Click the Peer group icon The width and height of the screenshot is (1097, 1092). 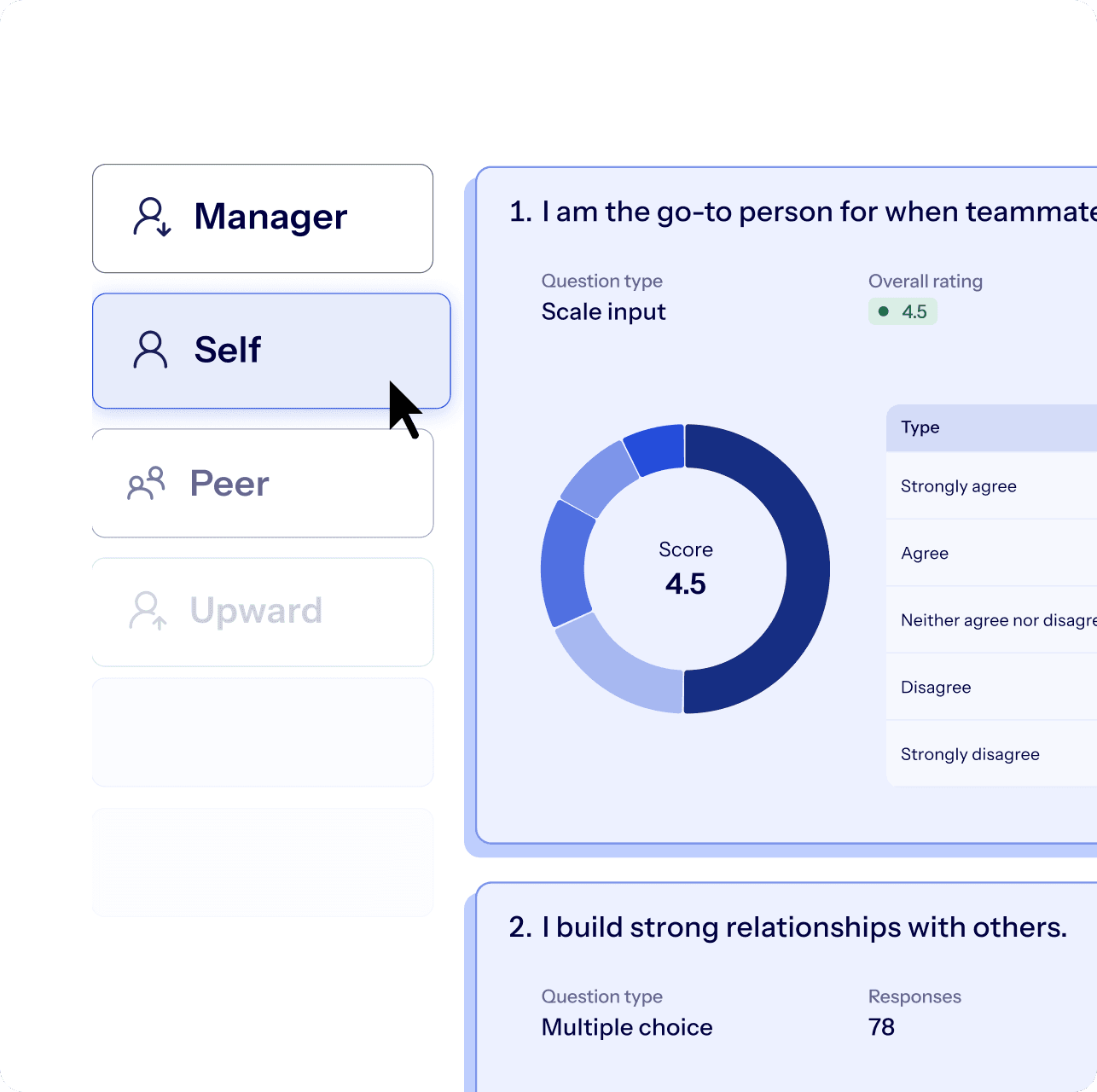146,484
